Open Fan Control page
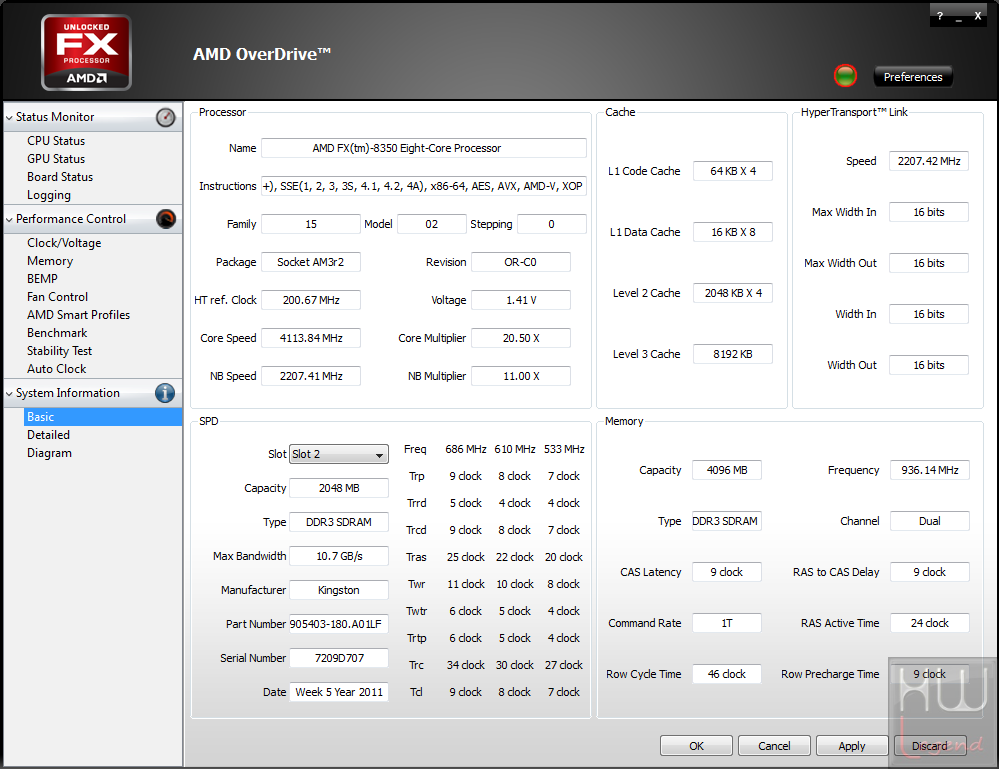The height and width of the screenshot is (769, 999). (x=57, y=297)
